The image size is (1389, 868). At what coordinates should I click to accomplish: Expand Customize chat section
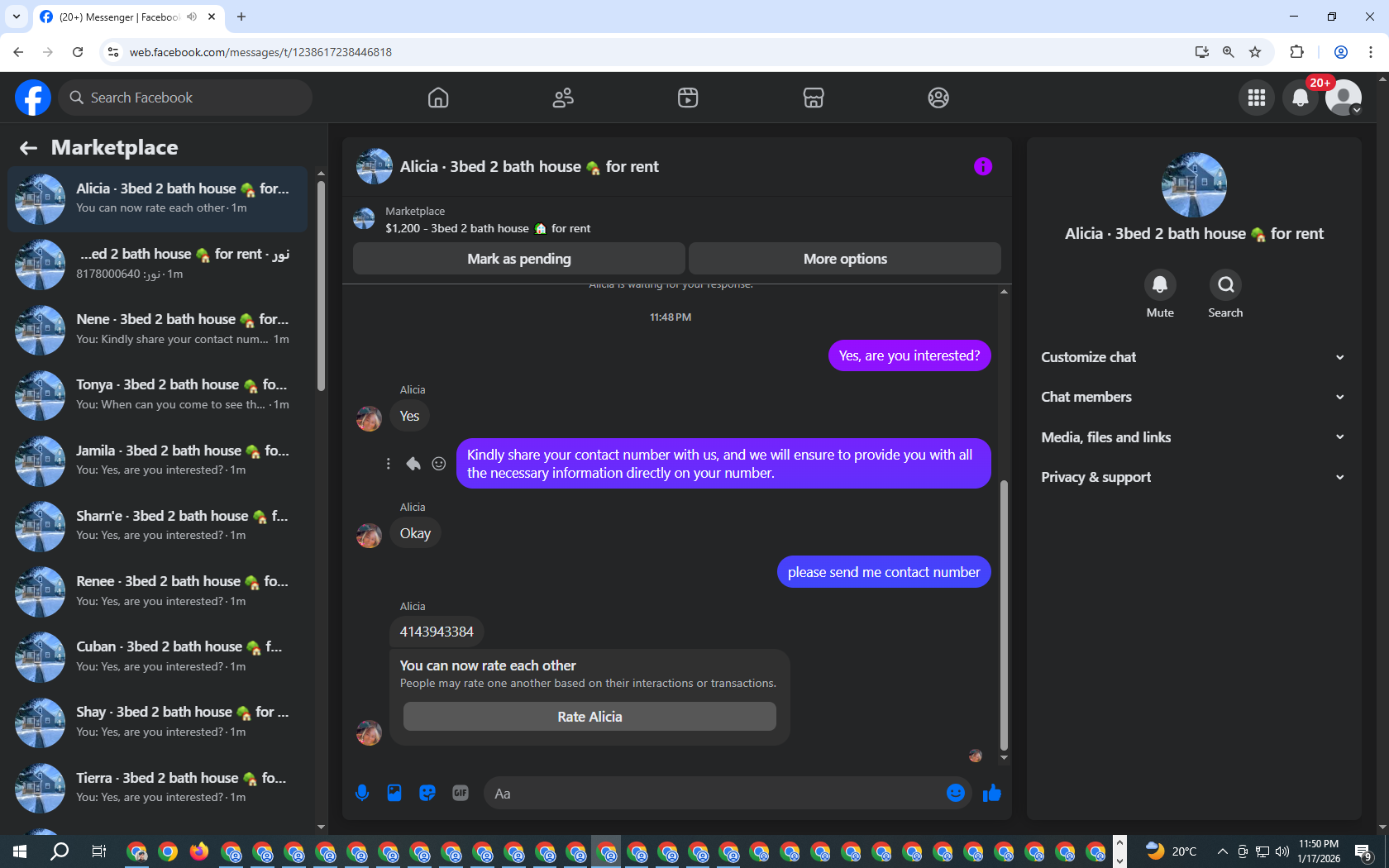[x=1193, y=357]
